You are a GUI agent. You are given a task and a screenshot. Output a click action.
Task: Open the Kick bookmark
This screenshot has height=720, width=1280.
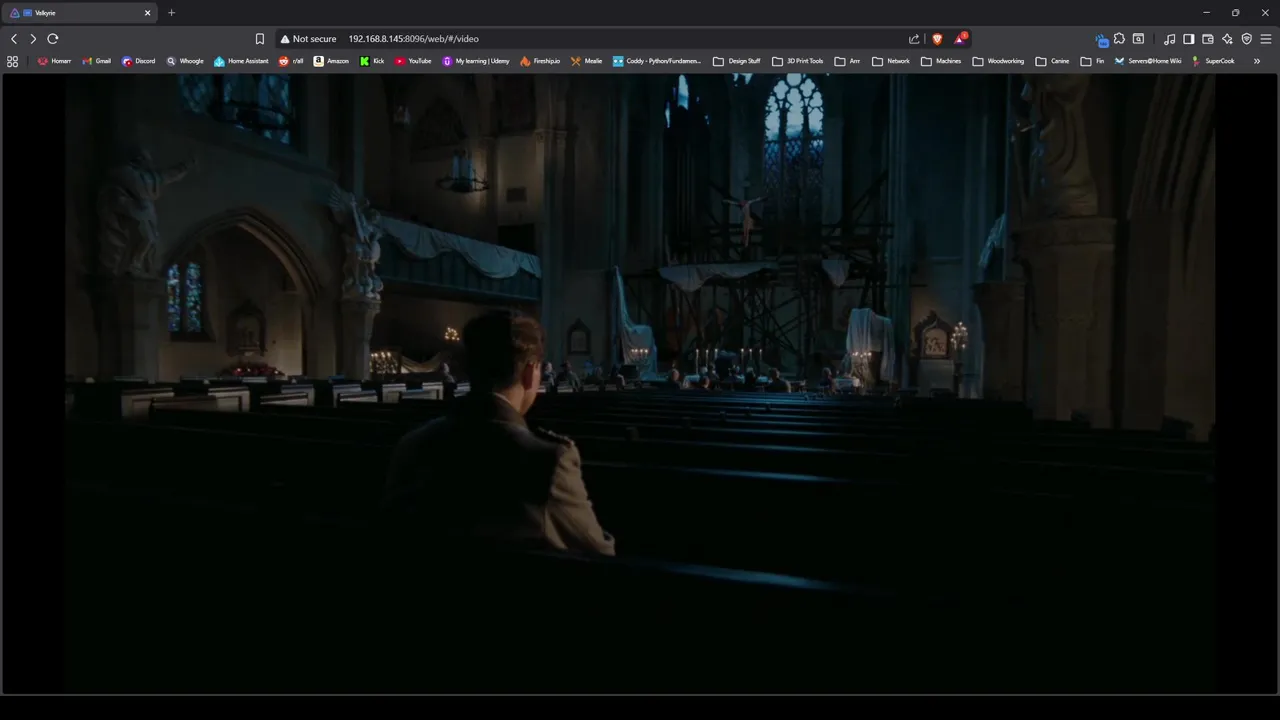click(x=372, y=61)
